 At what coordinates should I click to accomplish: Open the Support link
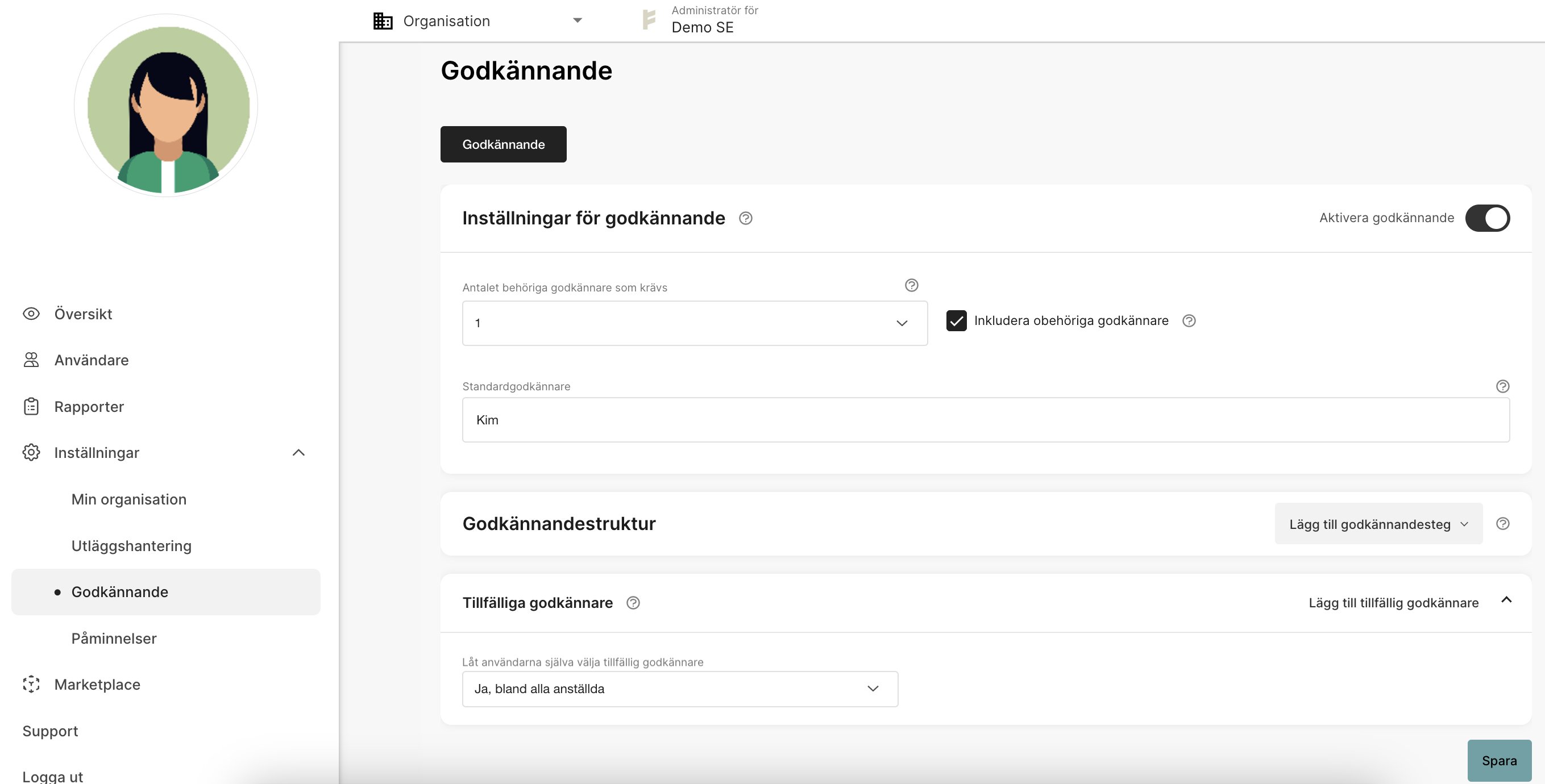tap(51, 731)
